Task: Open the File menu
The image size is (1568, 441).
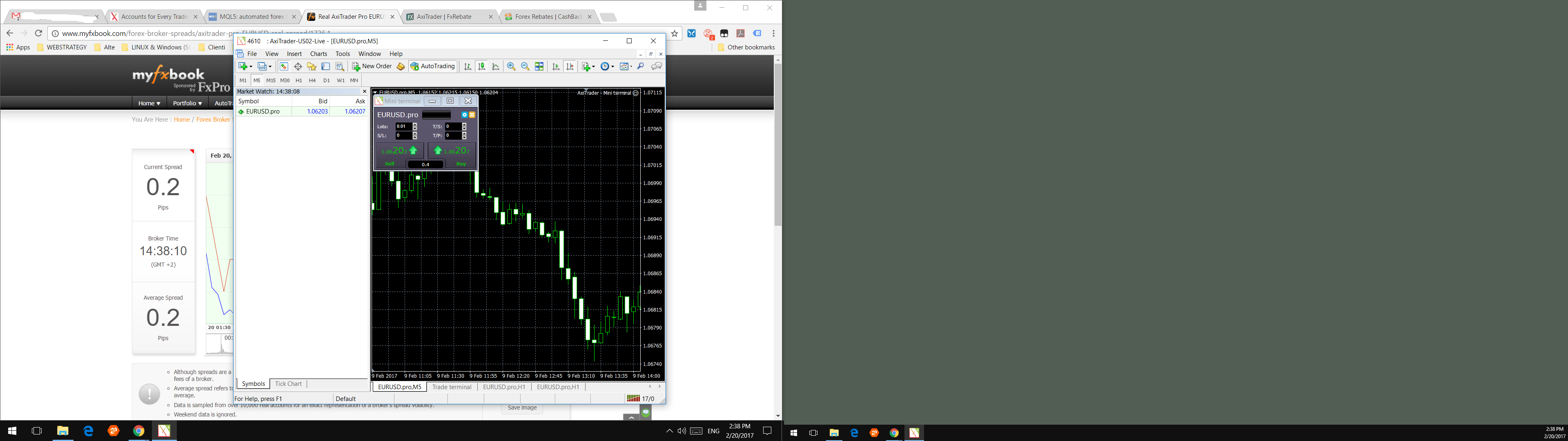Action: point(252,53)
